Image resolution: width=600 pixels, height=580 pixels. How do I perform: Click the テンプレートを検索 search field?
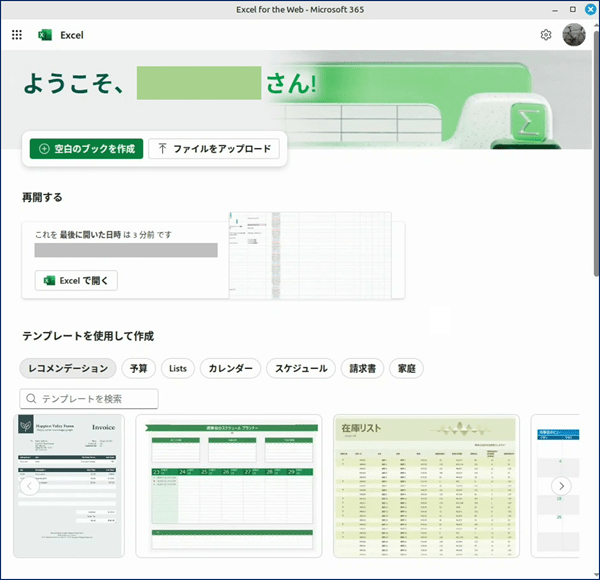(x=89, y=399)
